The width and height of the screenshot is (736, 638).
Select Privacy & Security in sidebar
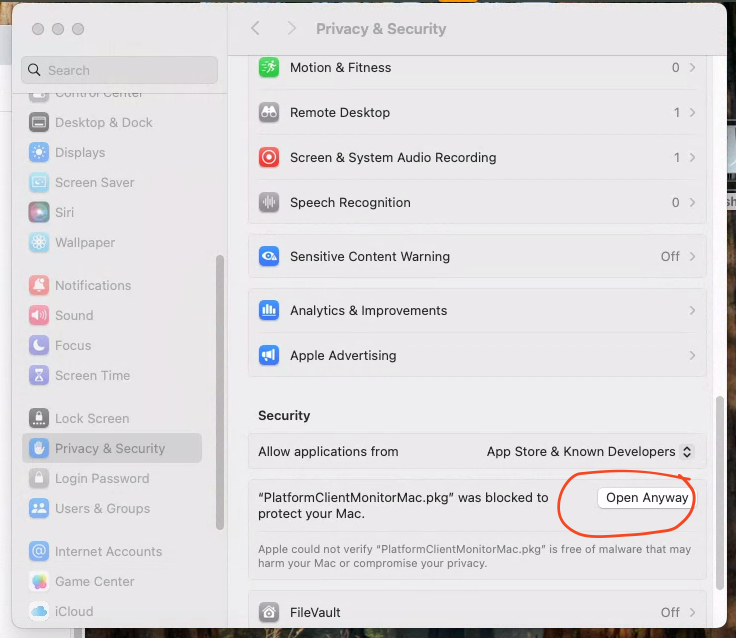click(x=112, y=448)
